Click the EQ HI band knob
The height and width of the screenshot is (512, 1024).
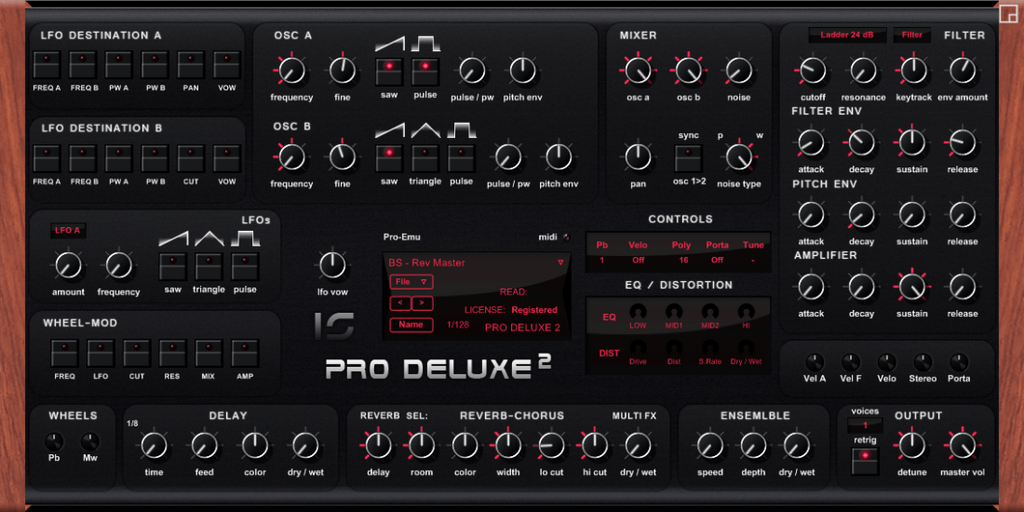746,312
